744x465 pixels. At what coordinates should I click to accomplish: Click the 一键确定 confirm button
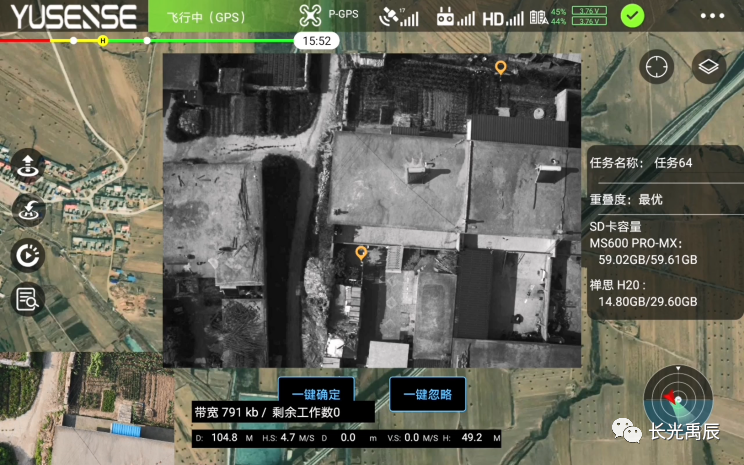[x=315, y=394]
